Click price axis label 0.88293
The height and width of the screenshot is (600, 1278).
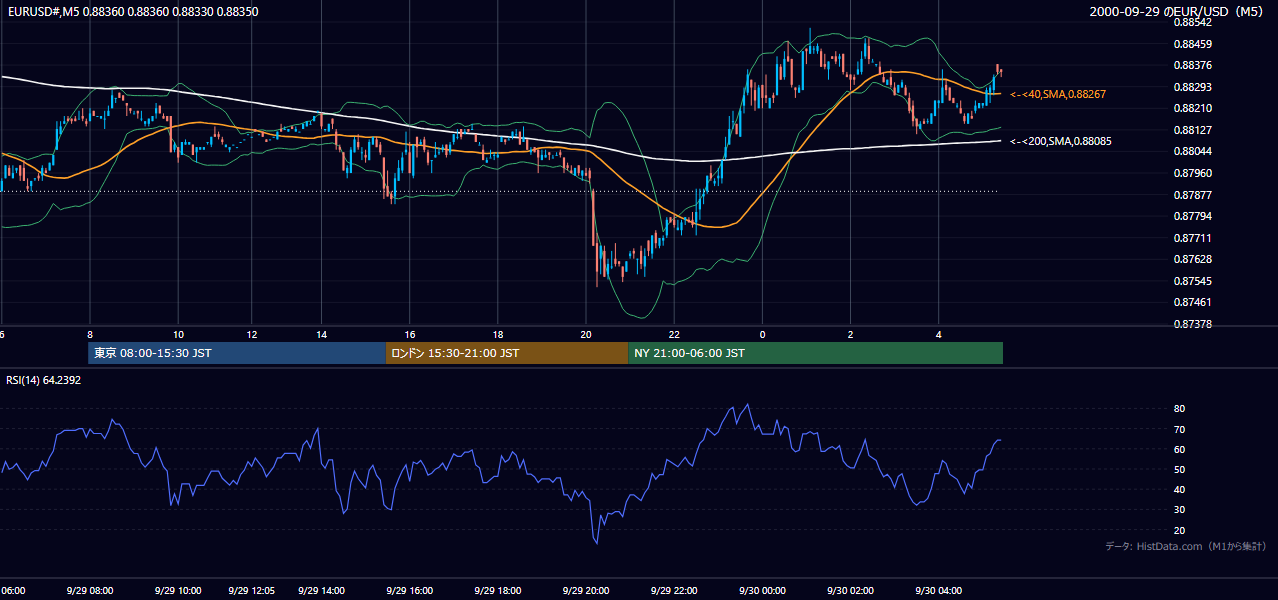(1193, 87)
